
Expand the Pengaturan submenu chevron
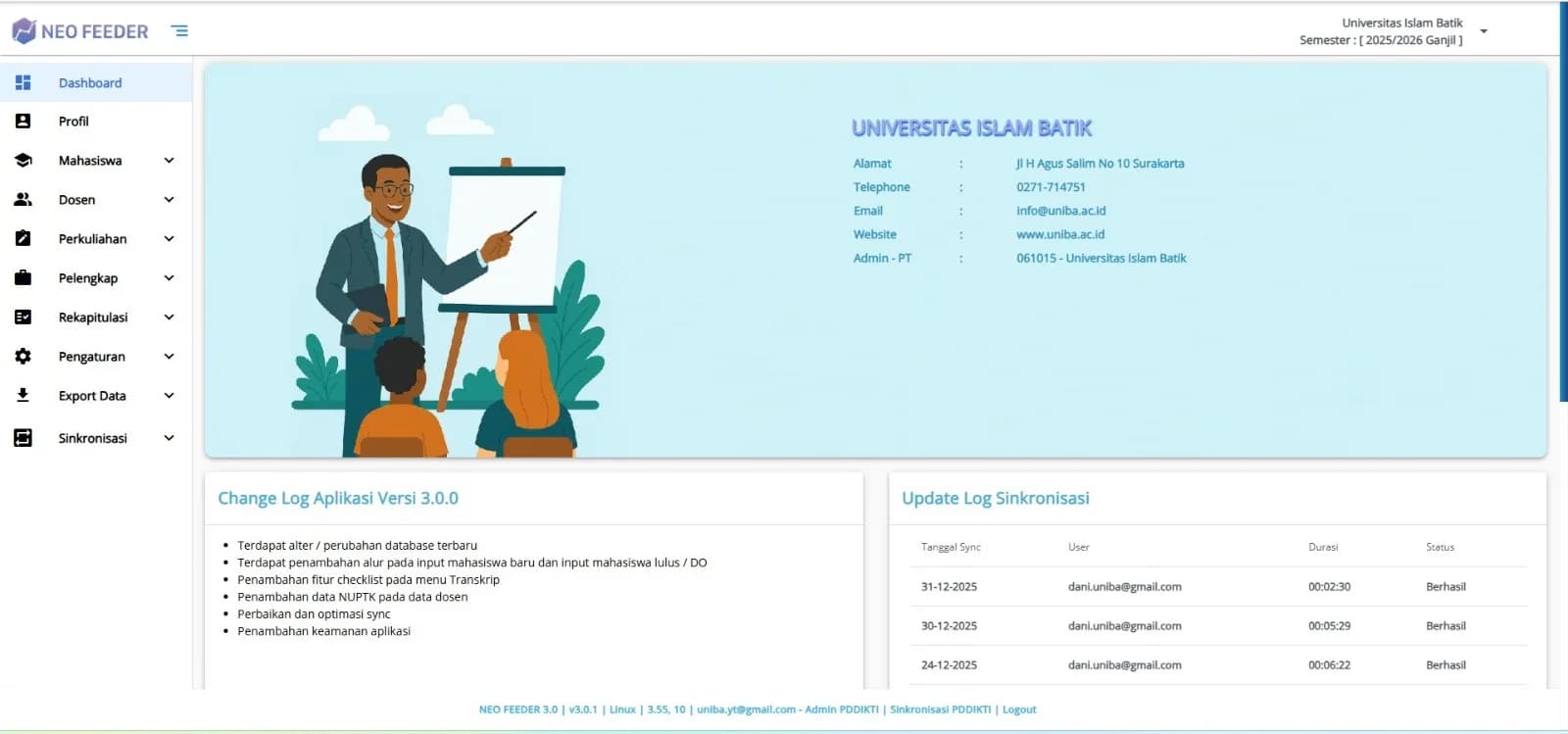point(170,357)
